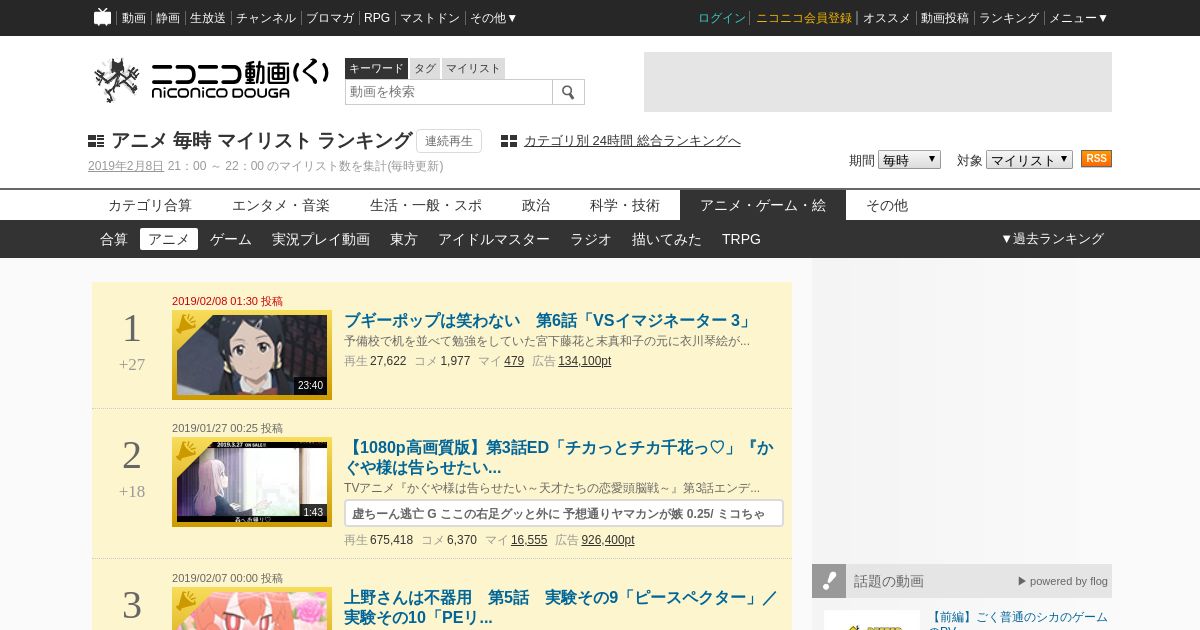Viewport: 1200px width, 630px height.
Task: Click ニコニコ会員登録 link
Action: point(804,18)
